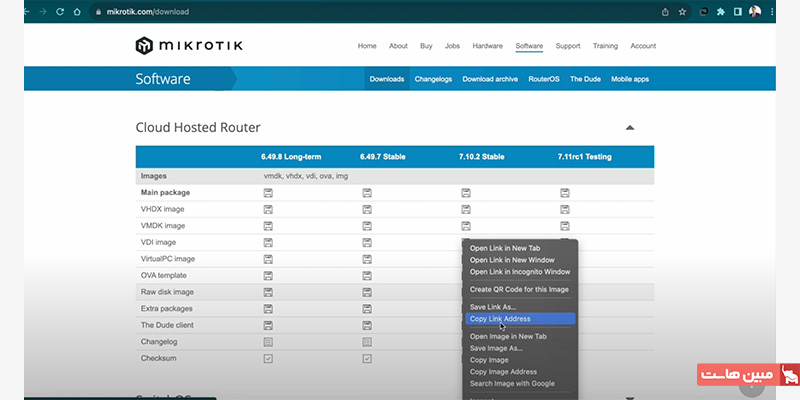Select Create QR Code for this Image
The width and height of the screenshot is (800, 400).
point(520,289)
